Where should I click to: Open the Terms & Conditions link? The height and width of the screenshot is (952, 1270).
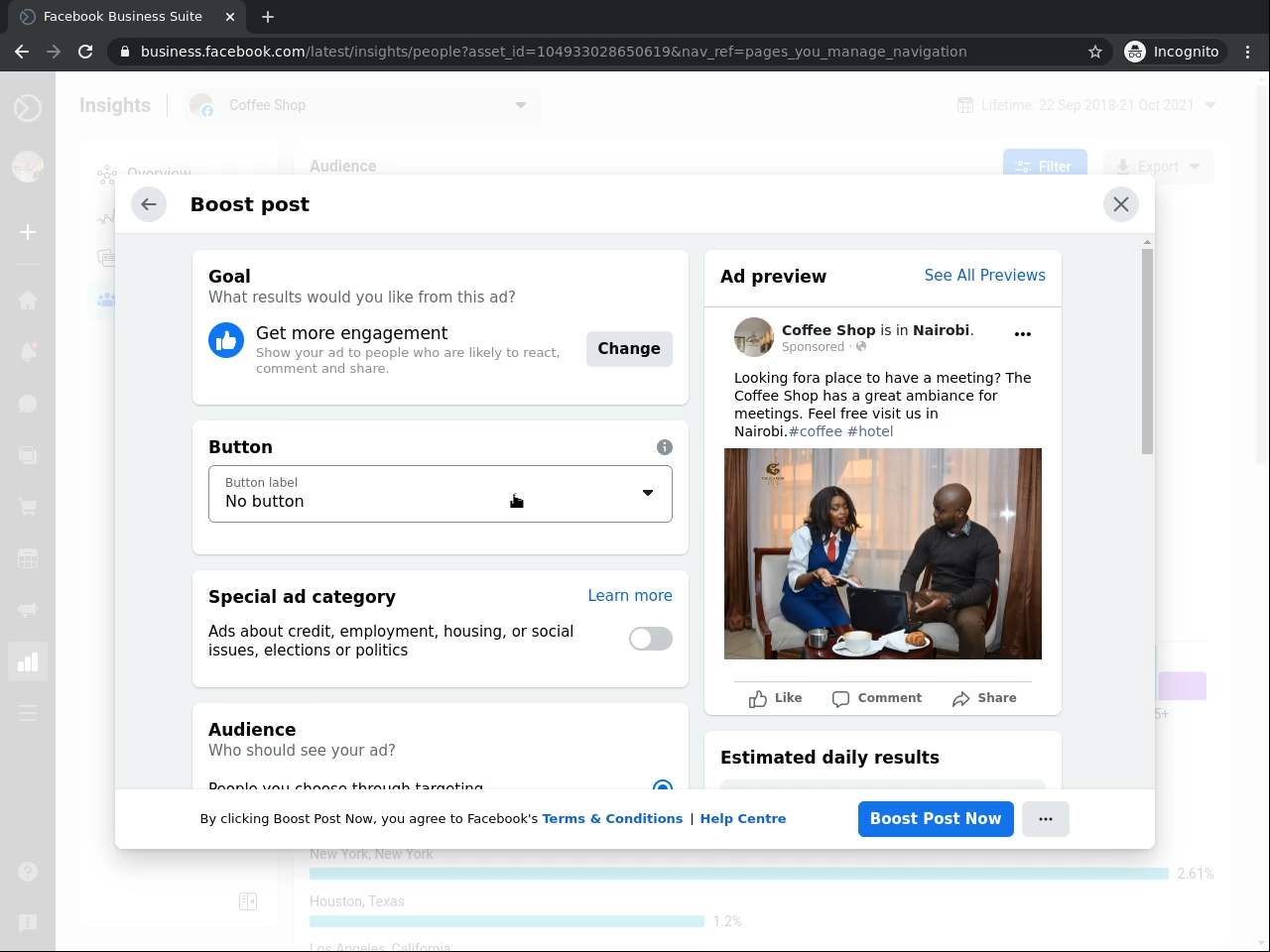pos(612,819)
